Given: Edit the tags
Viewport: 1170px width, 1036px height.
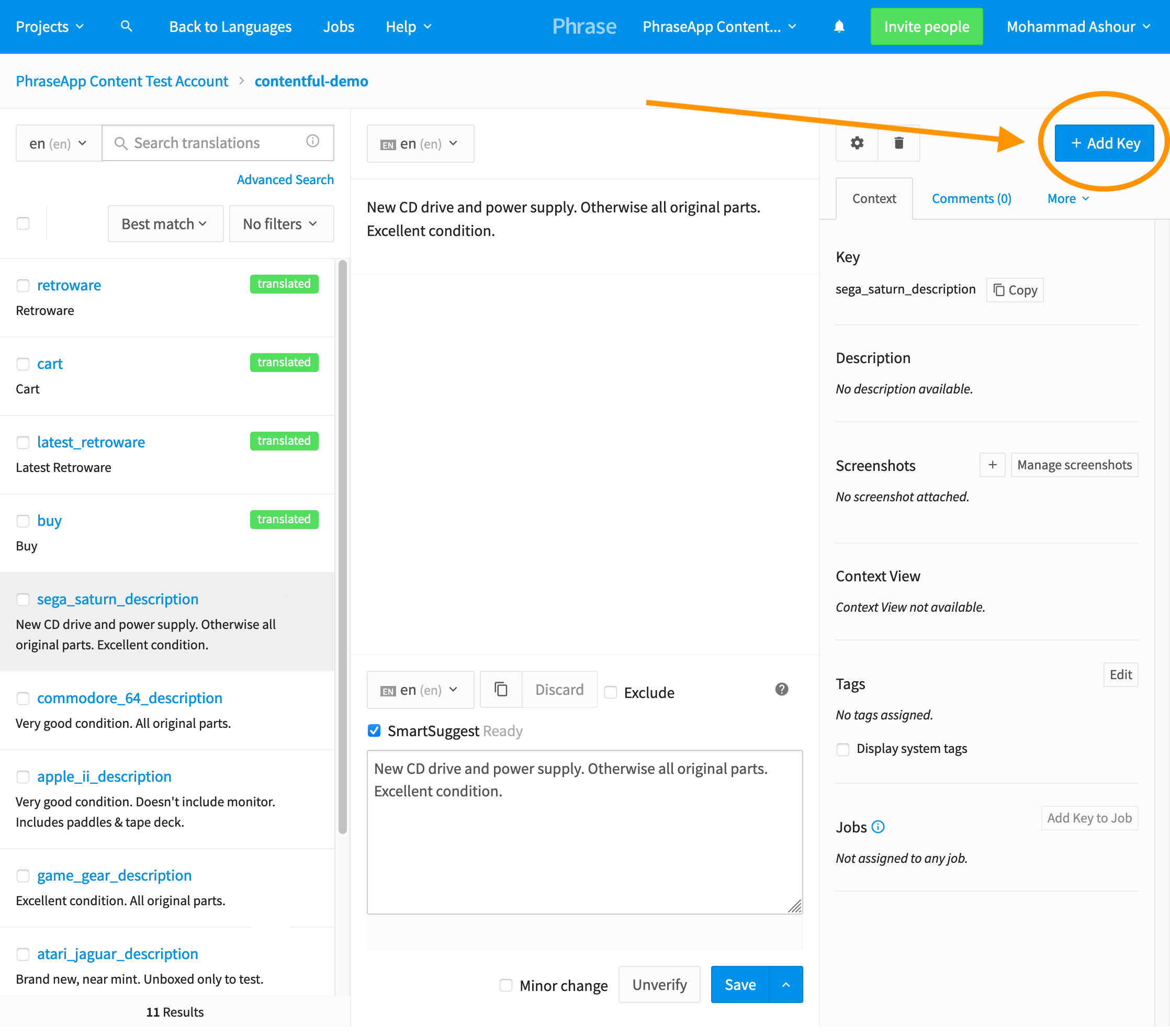Looking at the screenshot, I should 1121,675.
